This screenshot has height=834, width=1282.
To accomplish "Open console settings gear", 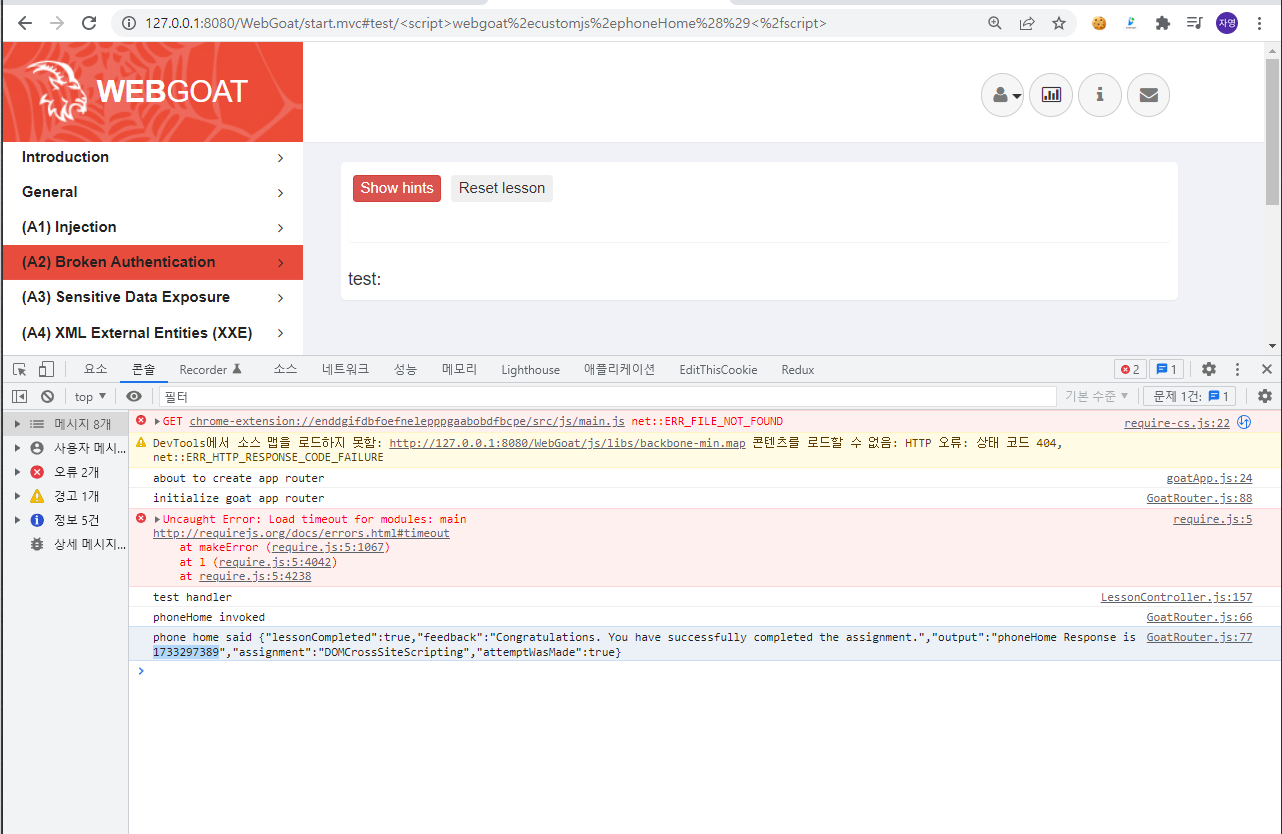I will tap(1265, 396).
